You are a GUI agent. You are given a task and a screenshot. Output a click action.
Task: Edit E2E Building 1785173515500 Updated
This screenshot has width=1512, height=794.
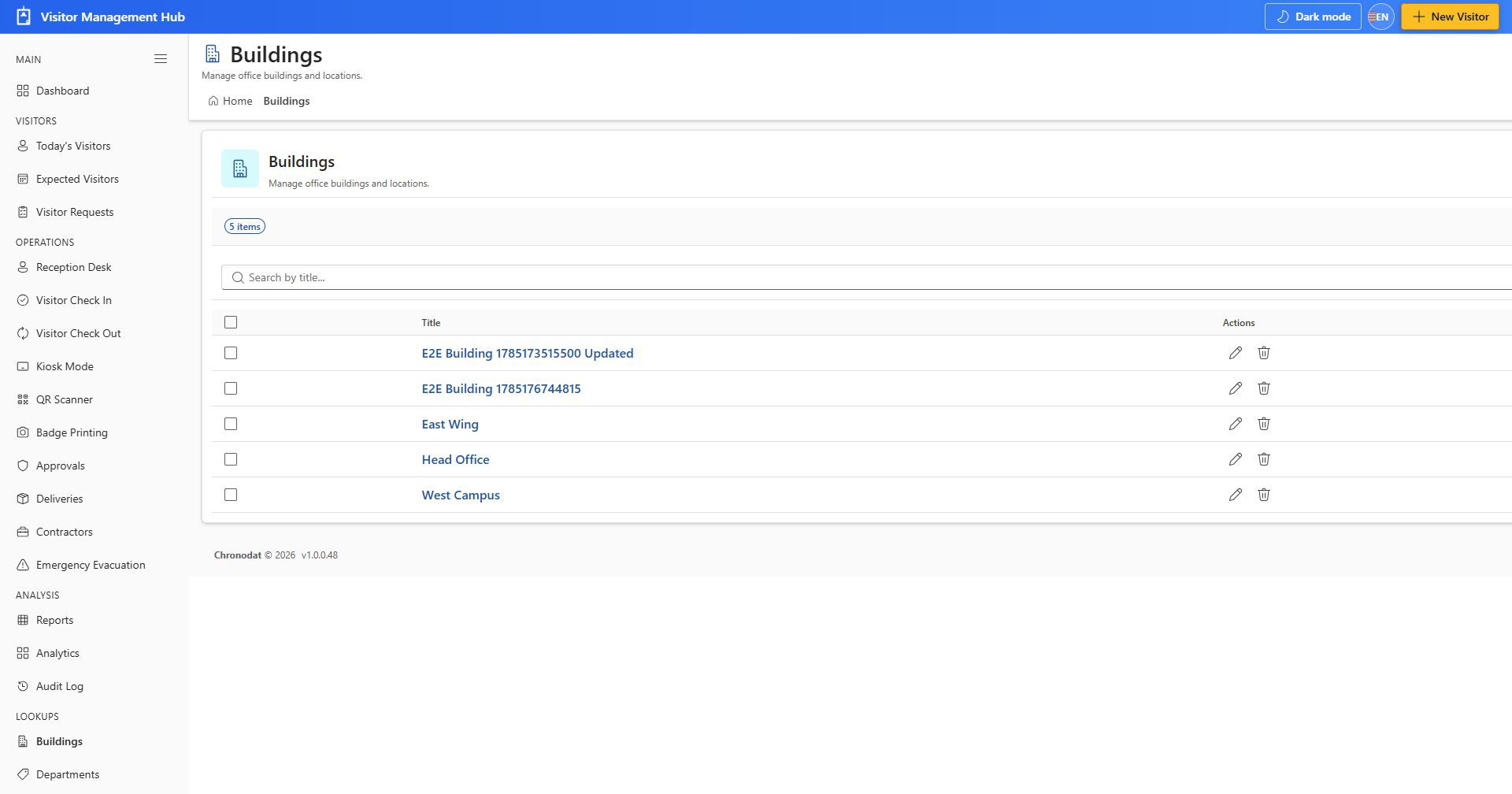1235,353
